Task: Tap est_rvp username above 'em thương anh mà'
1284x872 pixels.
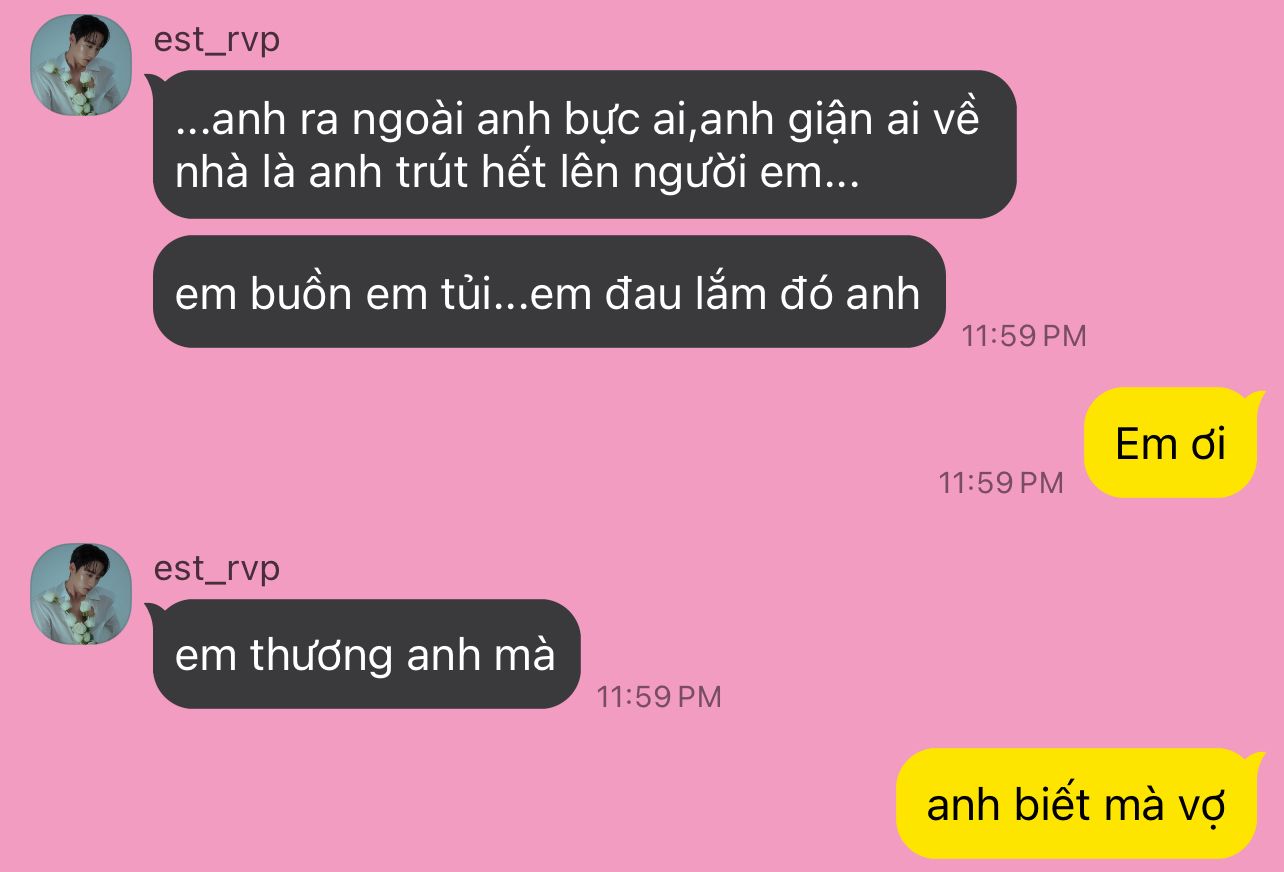Action: [217, 568]
